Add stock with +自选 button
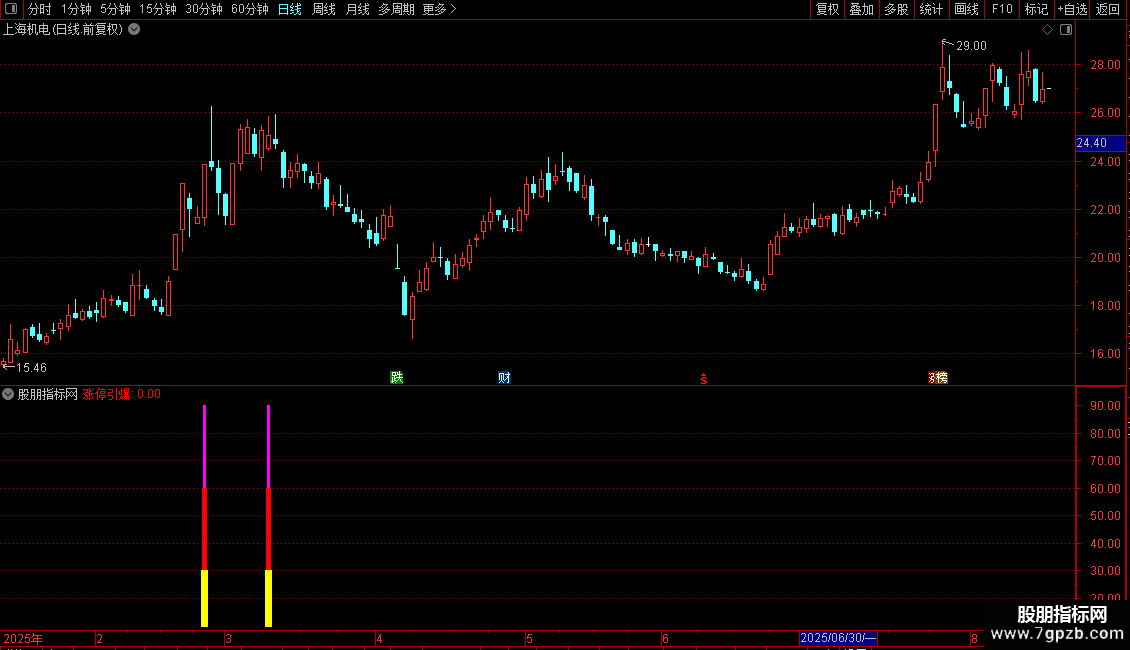 (x=1072, y=9)
